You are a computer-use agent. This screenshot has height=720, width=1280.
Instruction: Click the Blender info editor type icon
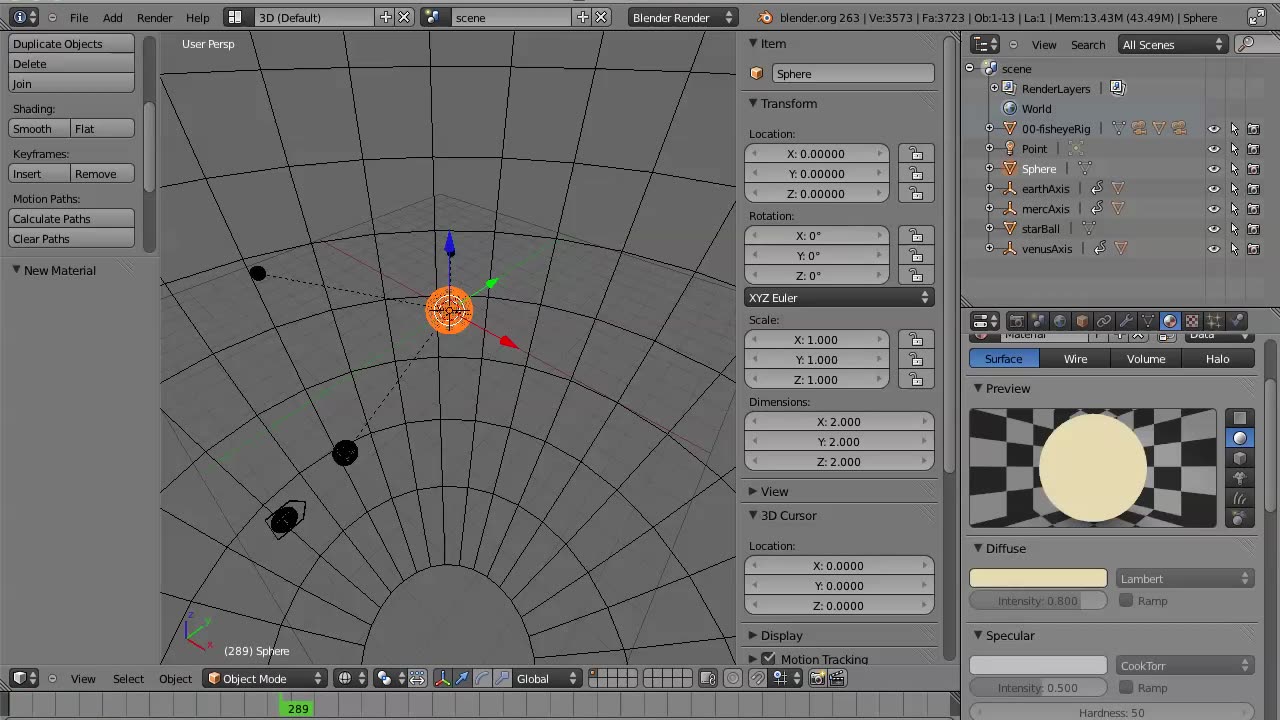tap(25, 17)
